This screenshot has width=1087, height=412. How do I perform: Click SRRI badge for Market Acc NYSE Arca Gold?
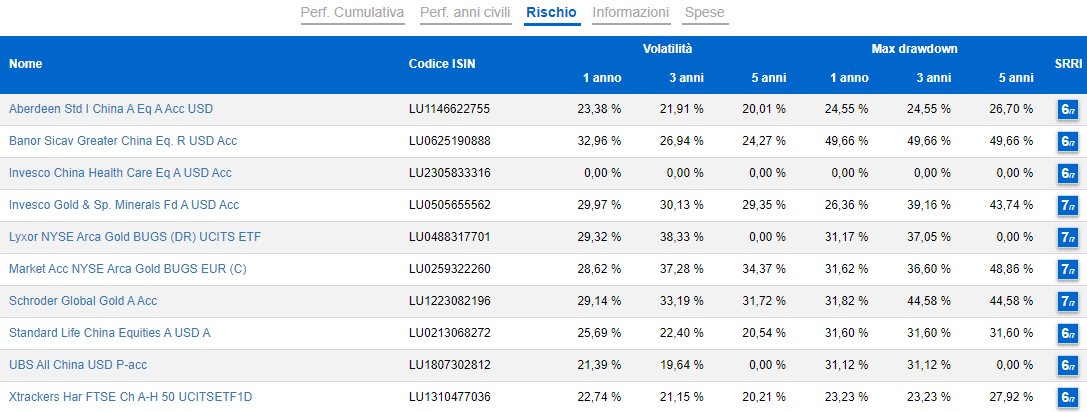(1067, 270)
